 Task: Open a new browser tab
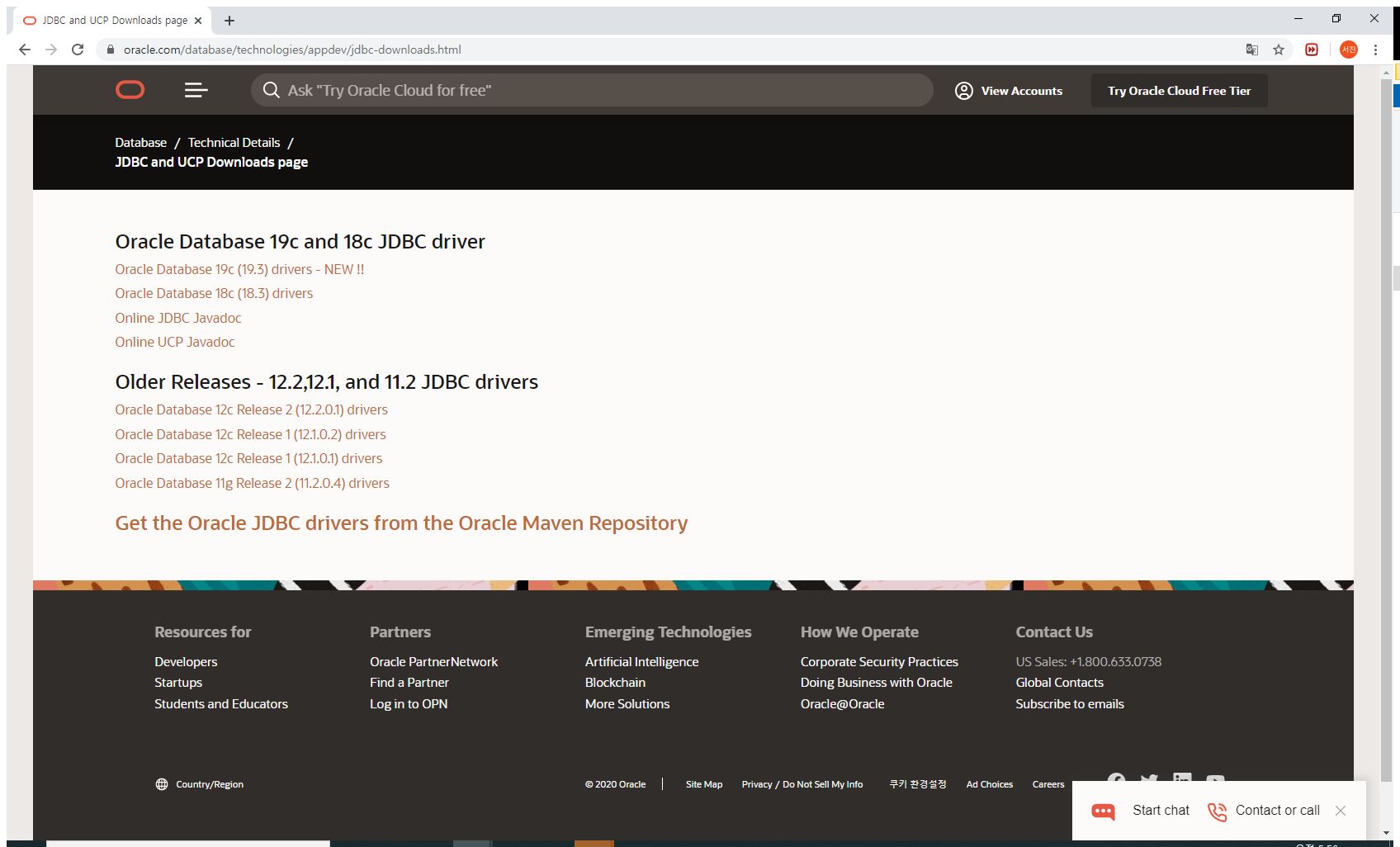coord(229,21)
